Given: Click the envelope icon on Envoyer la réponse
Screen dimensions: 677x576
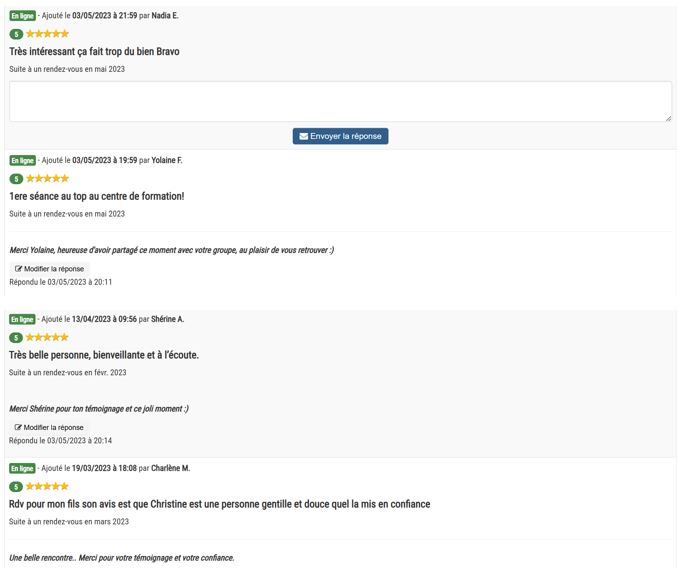Looking at the screenshot, I should (x=304, y=136).
